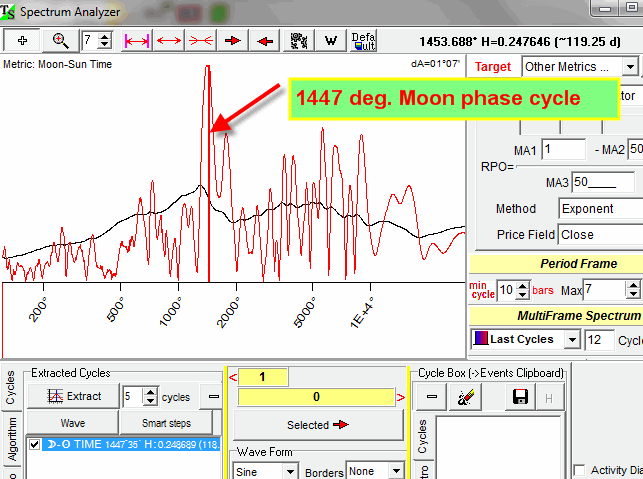
Task: Click the Default settings toolbar icon
Action: 363,41
